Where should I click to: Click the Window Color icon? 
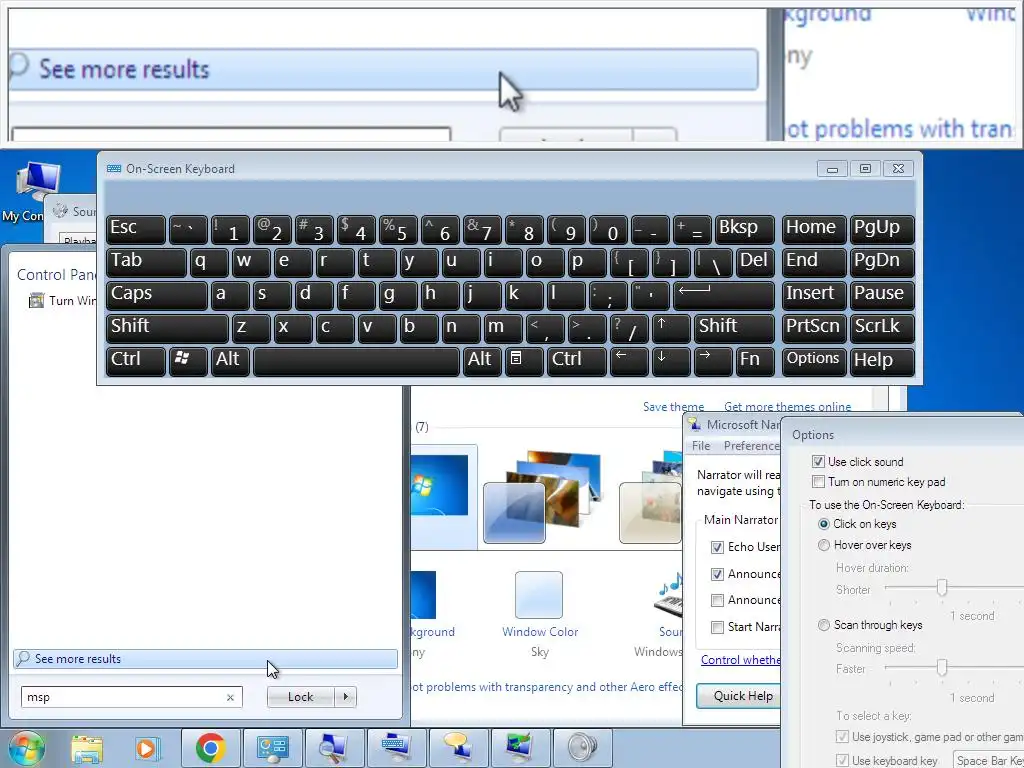click(539, 595)
